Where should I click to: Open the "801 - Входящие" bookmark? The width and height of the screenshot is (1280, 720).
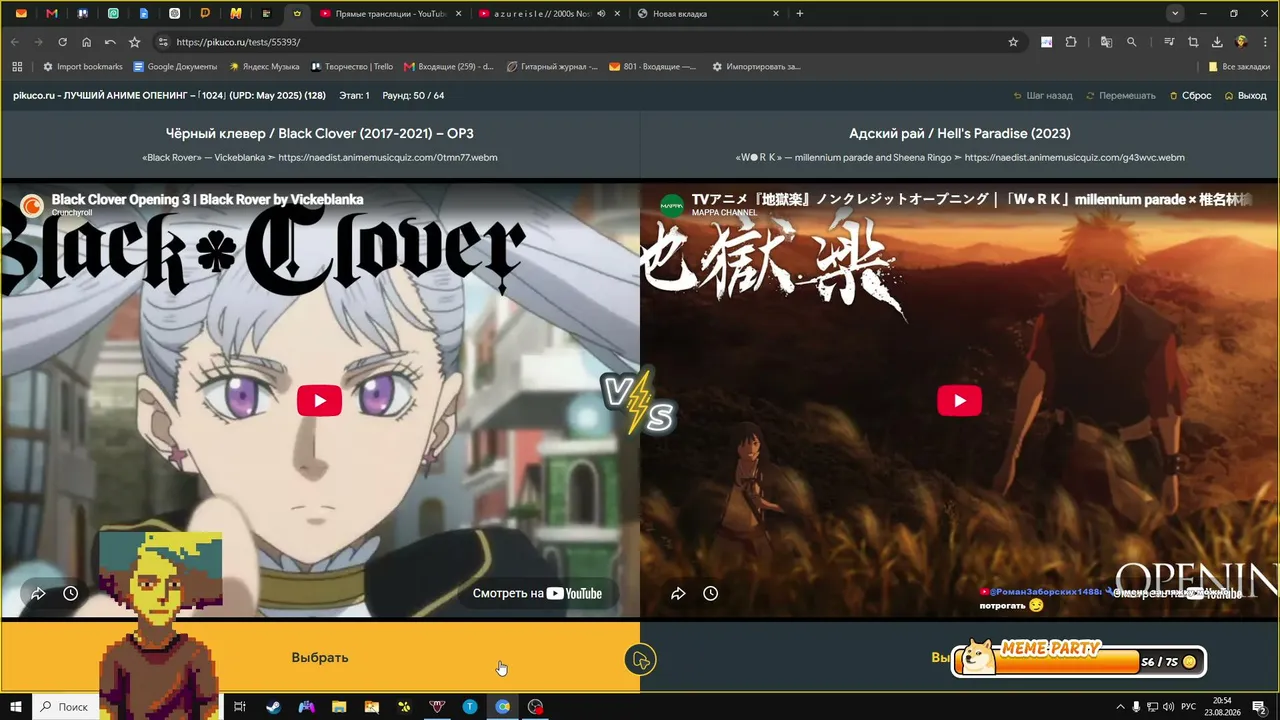pos(652,67)
